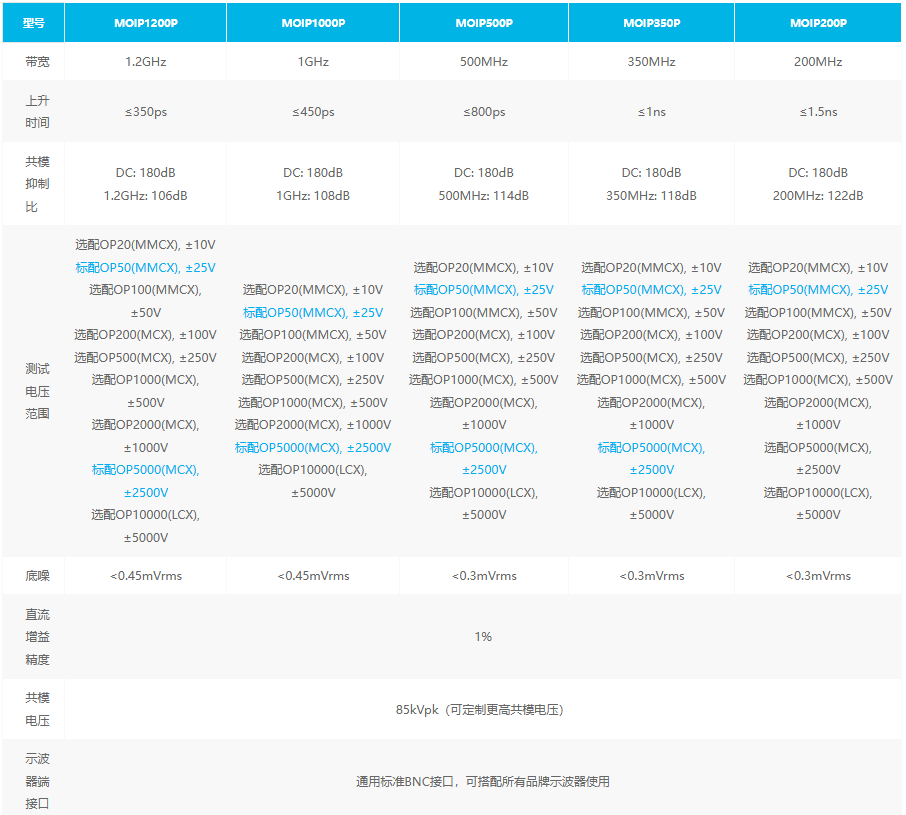
Task: Click the MOIP500P header cell
Action: tap(484, 23)
